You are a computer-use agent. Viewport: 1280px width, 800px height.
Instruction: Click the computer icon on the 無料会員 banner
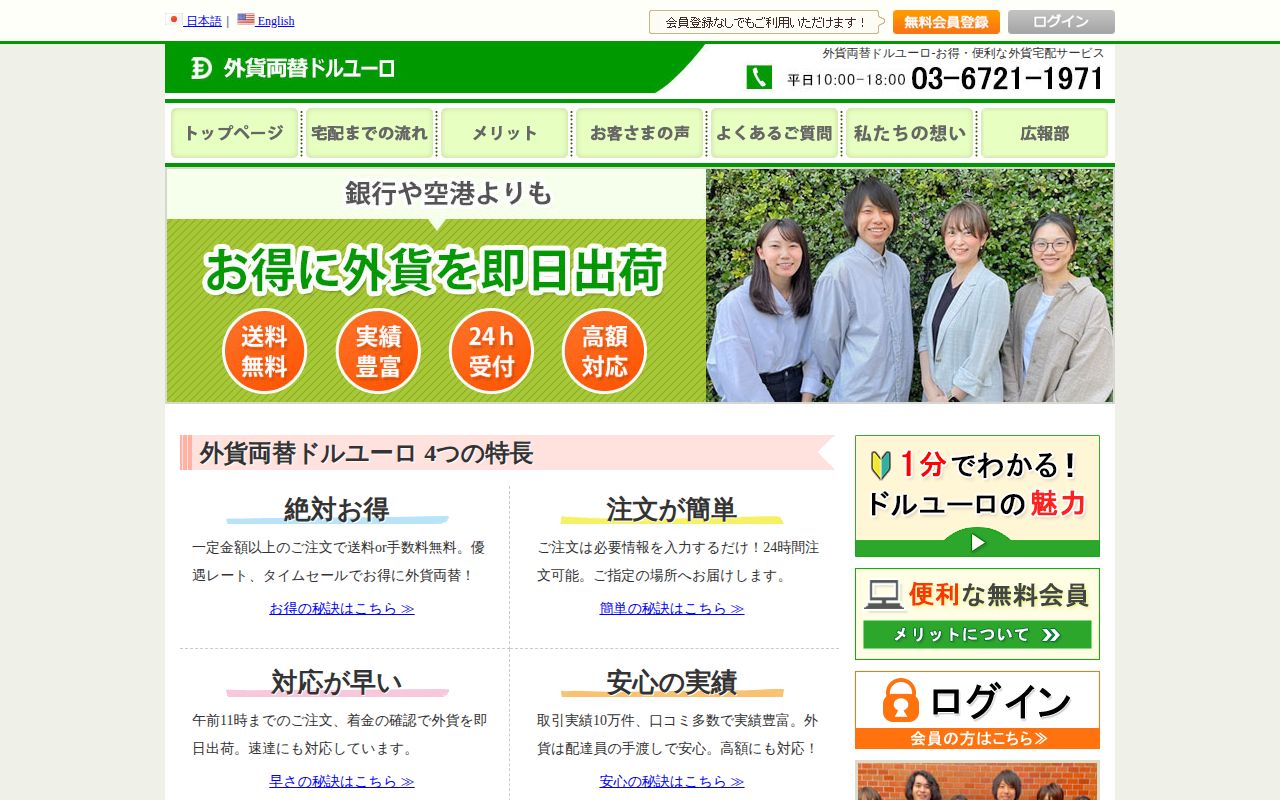click(885, 595)
